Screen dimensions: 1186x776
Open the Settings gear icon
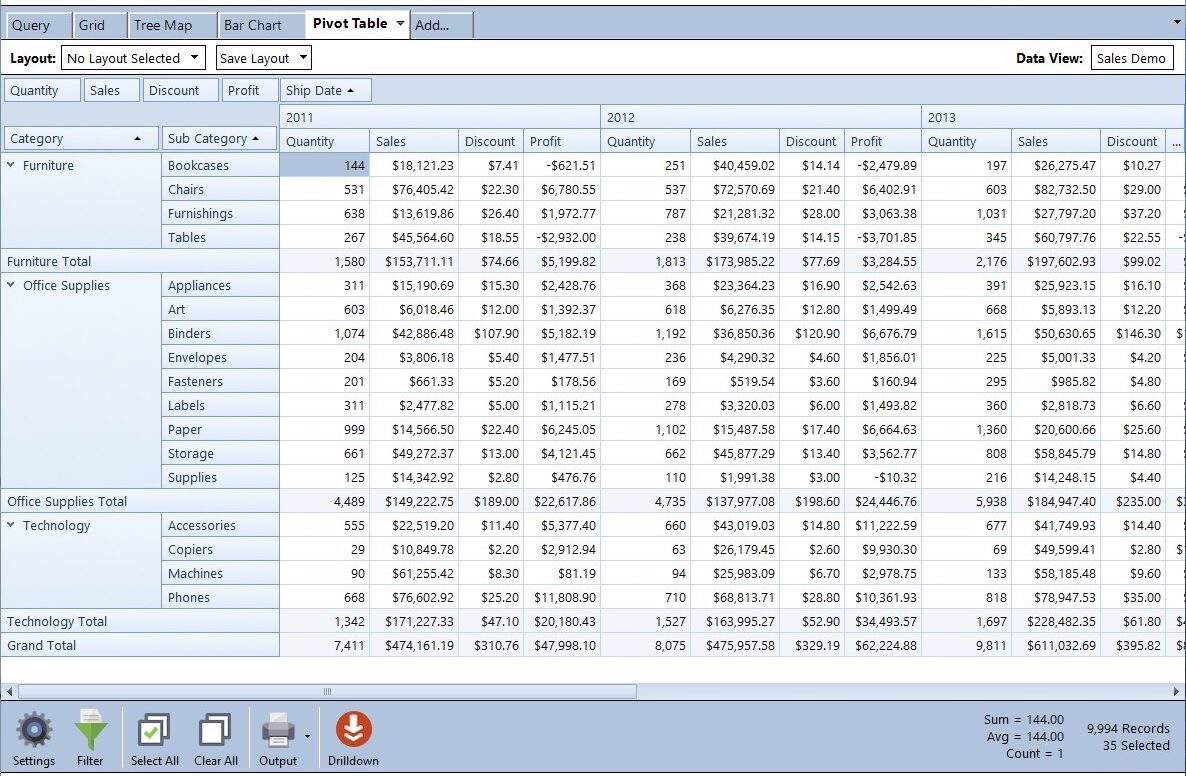tap(34, 731)
